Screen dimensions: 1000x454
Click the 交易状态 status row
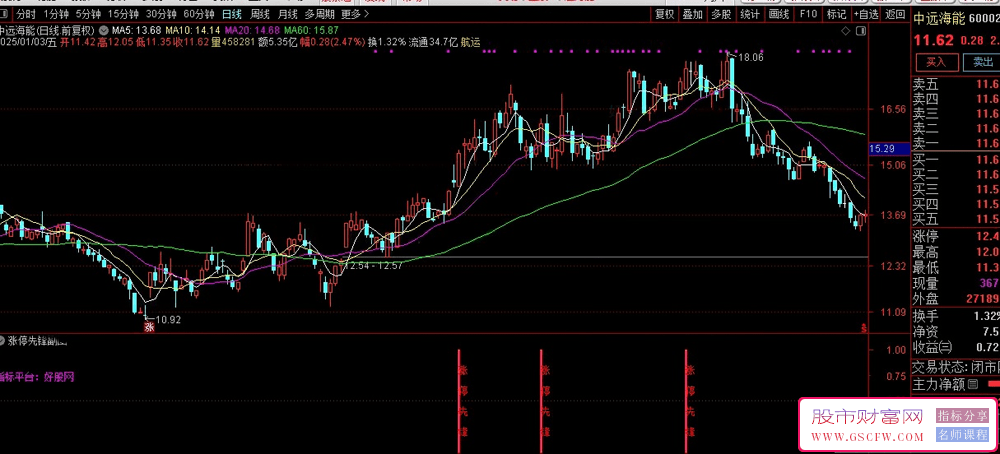click(955, 368)
